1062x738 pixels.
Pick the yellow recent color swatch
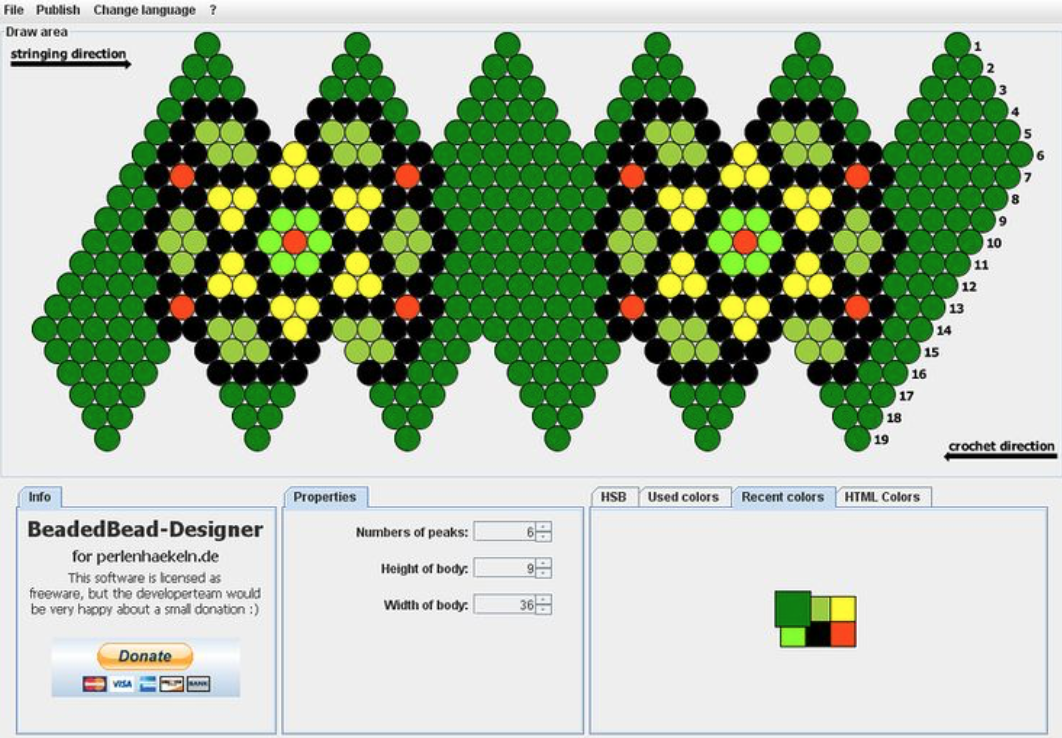point(843,609)
